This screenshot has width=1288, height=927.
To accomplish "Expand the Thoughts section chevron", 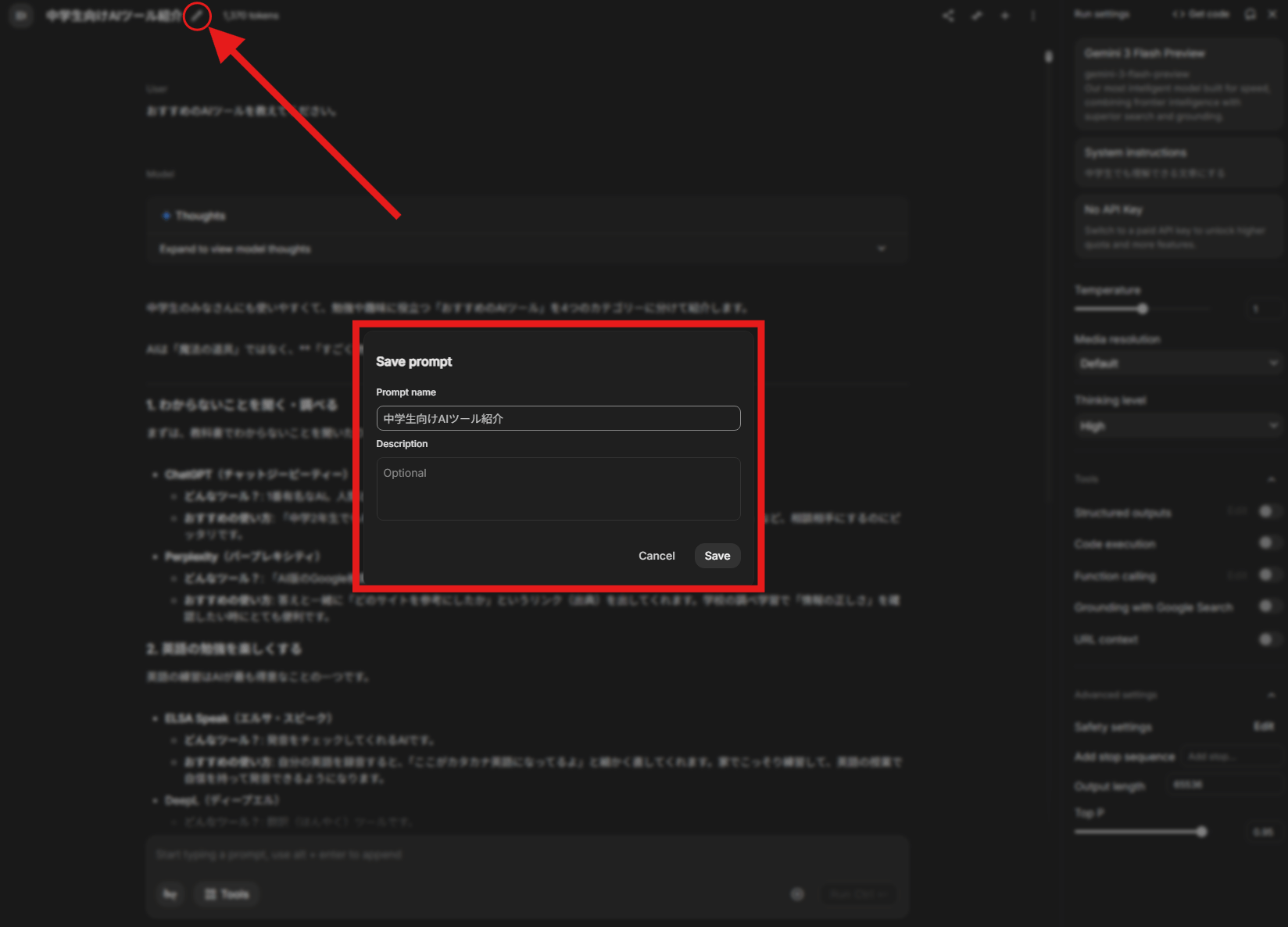I will [882, 249].
